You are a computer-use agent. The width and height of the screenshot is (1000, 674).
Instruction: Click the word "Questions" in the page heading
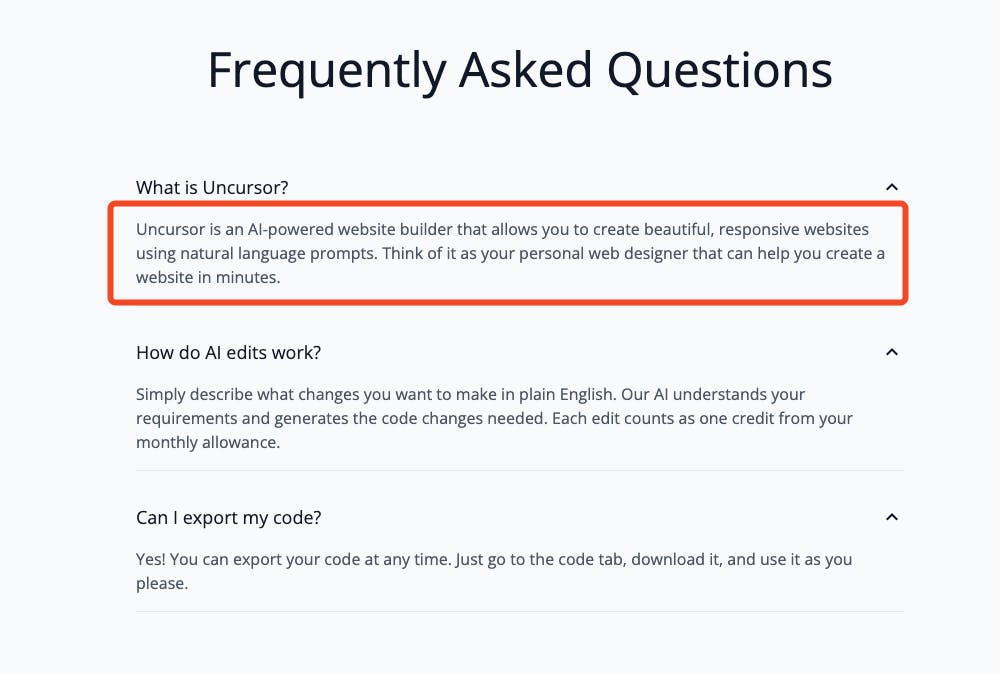tap(719, 70)
